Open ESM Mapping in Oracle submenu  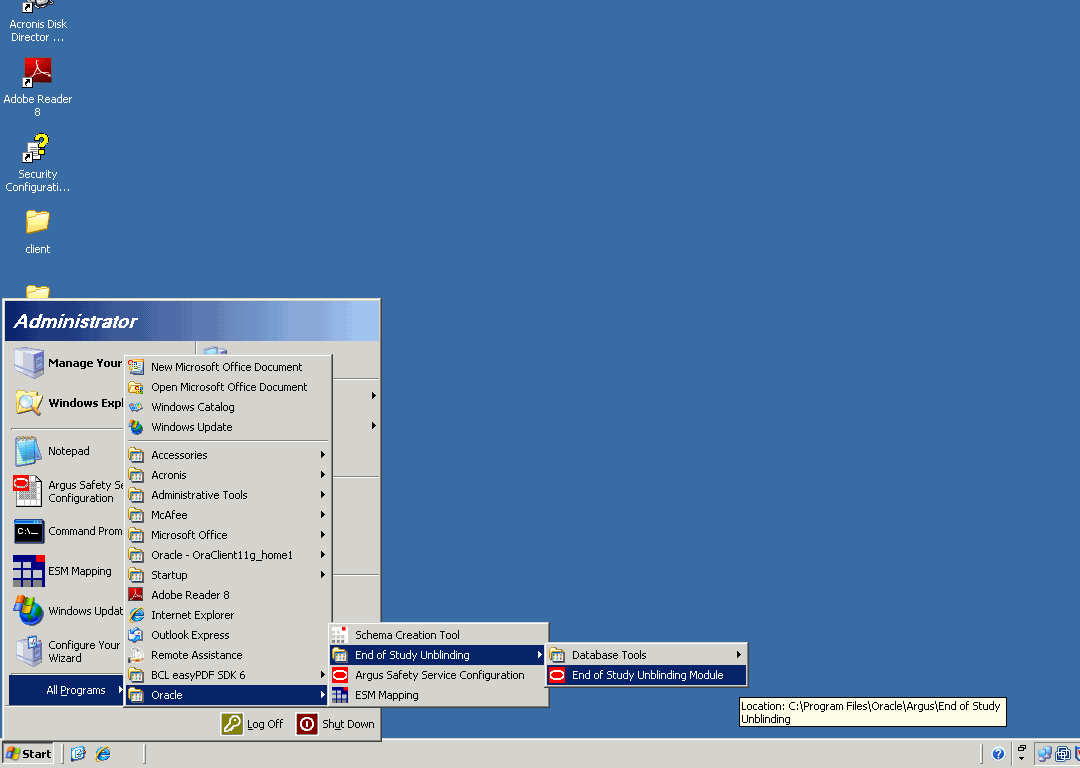click(x=438, y=695)
